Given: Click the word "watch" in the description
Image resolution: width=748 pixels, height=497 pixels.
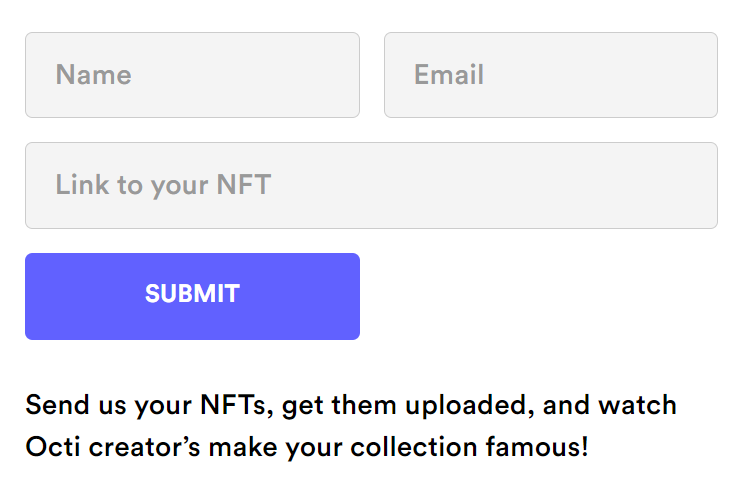Looking at the screenshot, I should (x=637, y=405).
